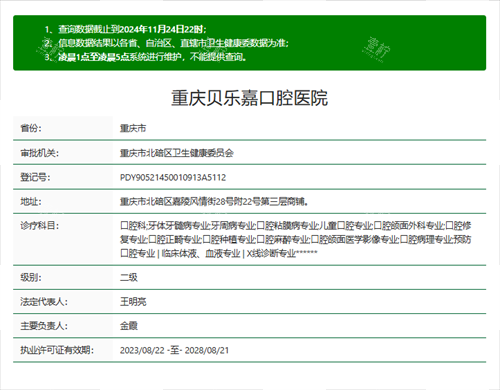
Task: Click the name 王明亮
Action: (133, 302)
